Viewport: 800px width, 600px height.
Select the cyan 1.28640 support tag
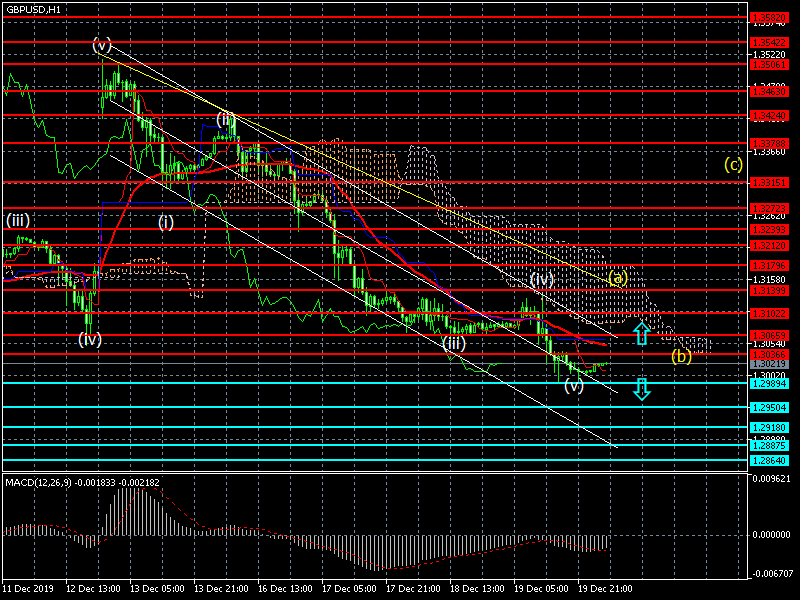(769, 460)
